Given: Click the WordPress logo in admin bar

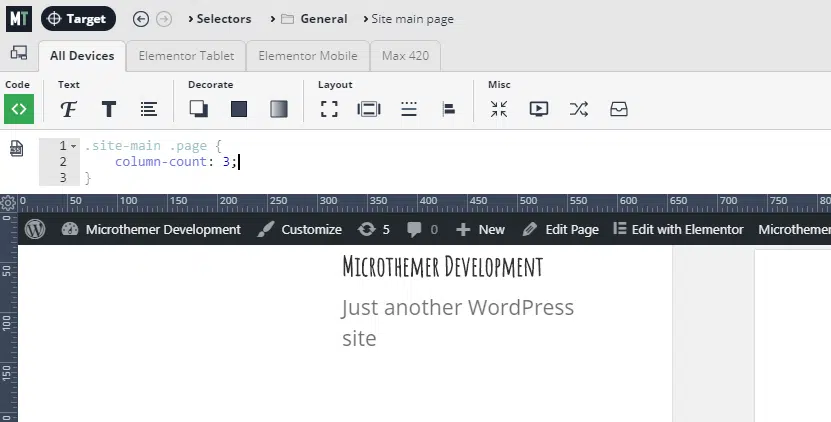Looking at the screenshot, I should (x=35, y=229).
